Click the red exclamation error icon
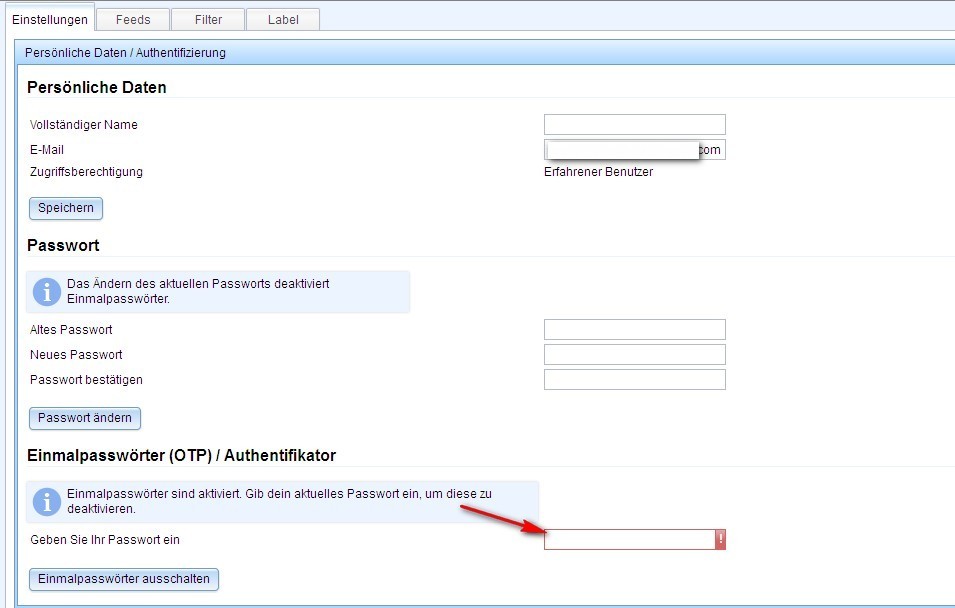 [x=720, y=540]
